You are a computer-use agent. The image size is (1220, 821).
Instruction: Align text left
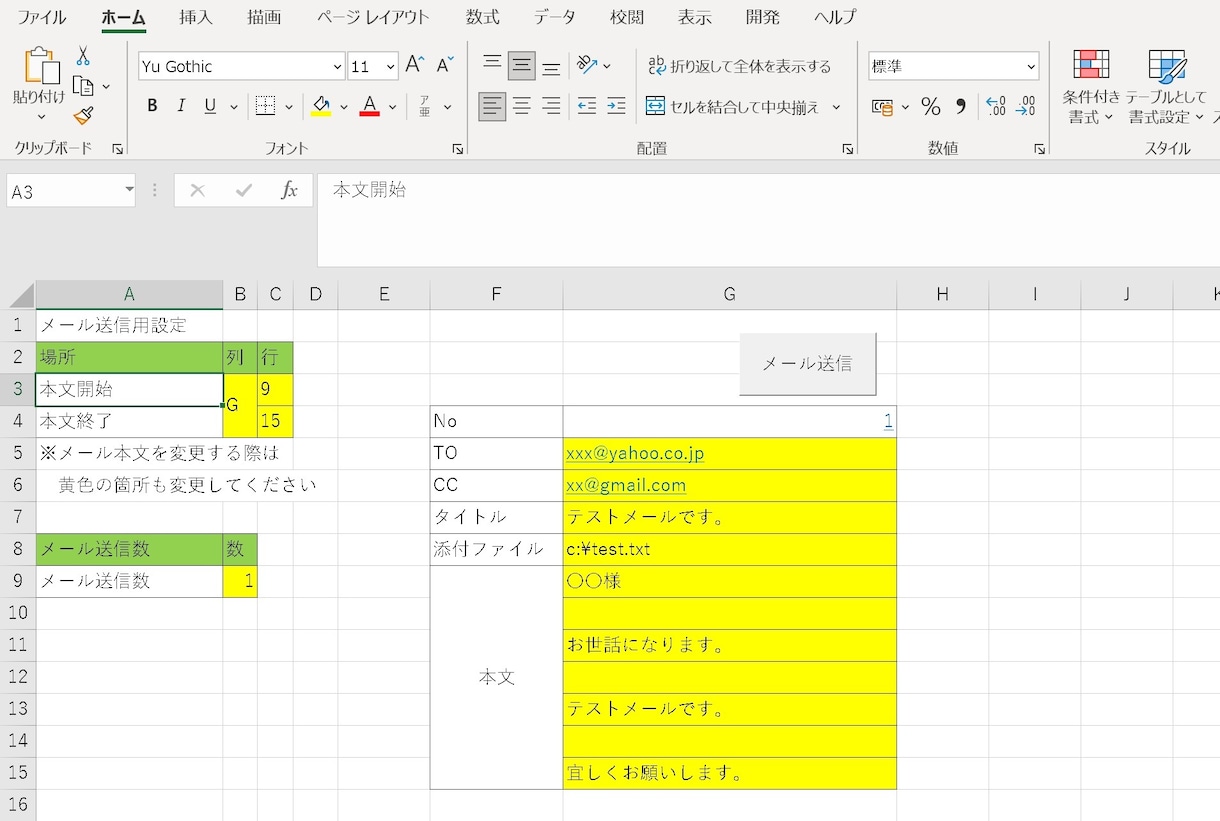click(x=492, y=106)
